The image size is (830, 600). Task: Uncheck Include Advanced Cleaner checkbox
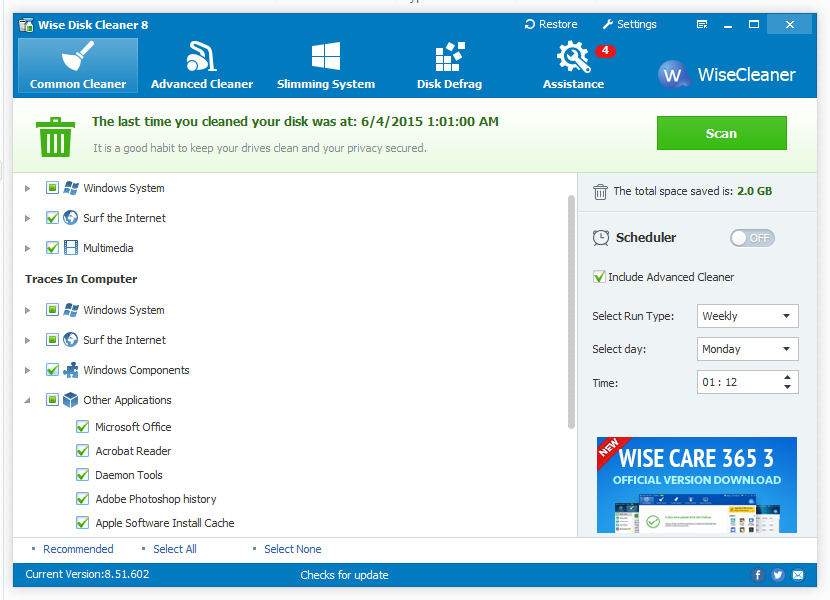point(599,277)
